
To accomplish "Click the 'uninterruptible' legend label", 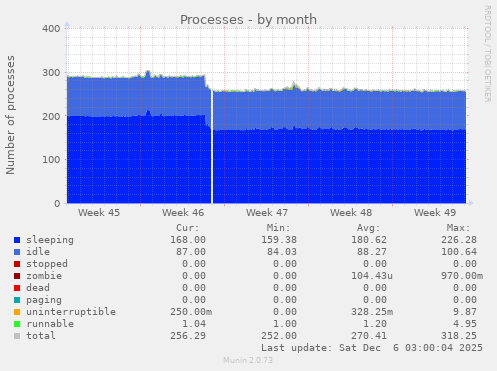I will [x=71, y=312].
